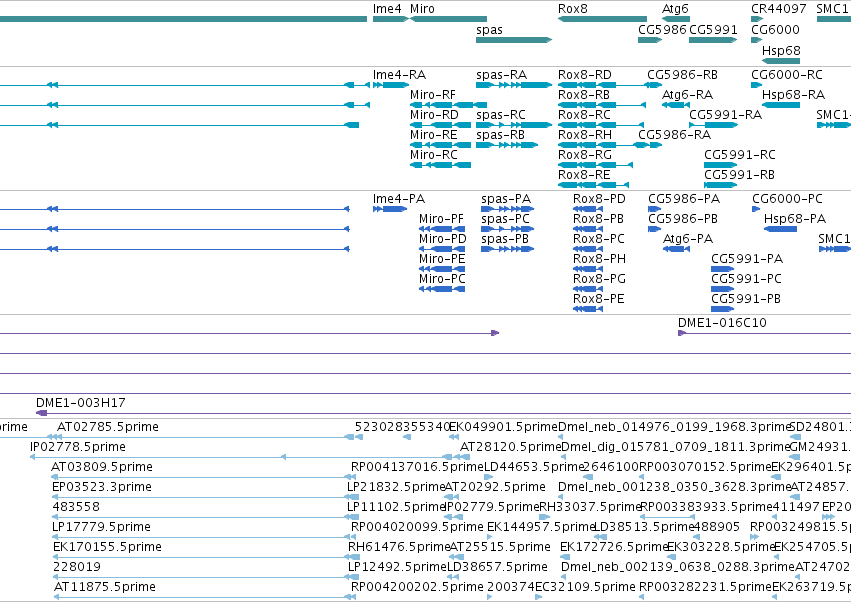Open the EP03523.3prime cDNA label
This screenshot has width=851, height=602.
[x=102, y=488]
